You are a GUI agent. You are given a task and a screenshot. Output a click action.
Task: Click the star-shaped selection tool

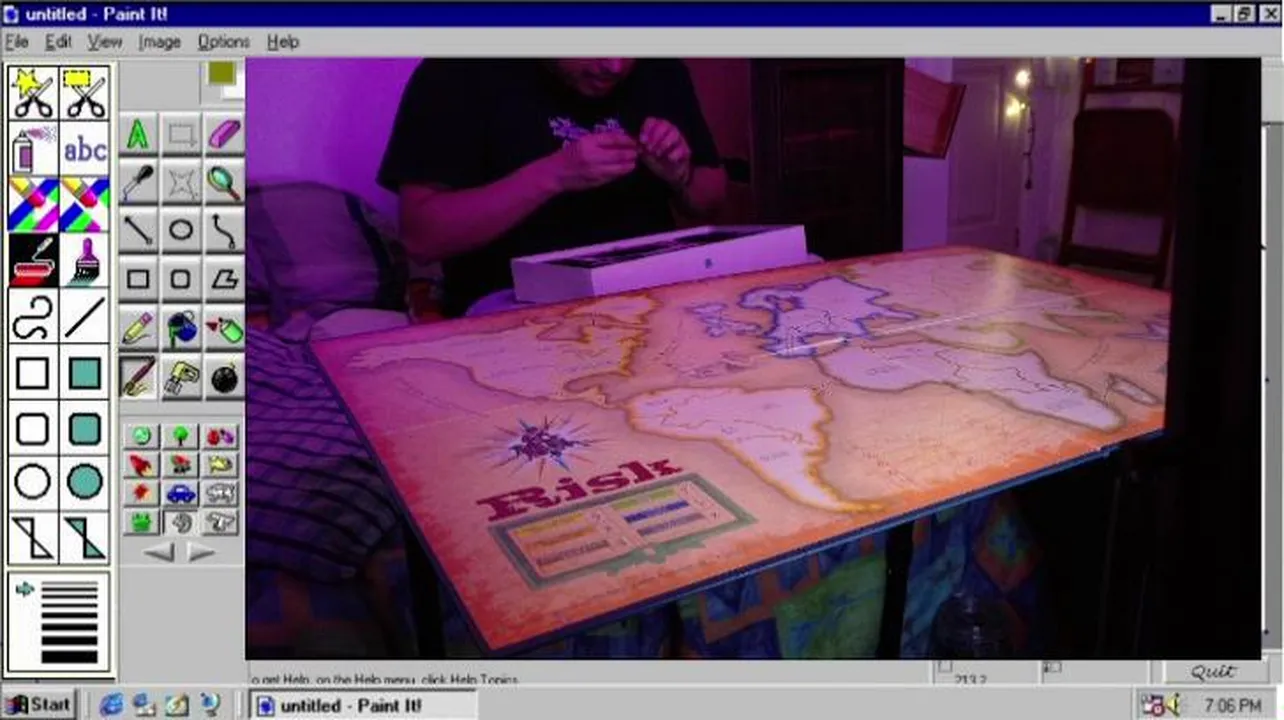tap(181, 182)
